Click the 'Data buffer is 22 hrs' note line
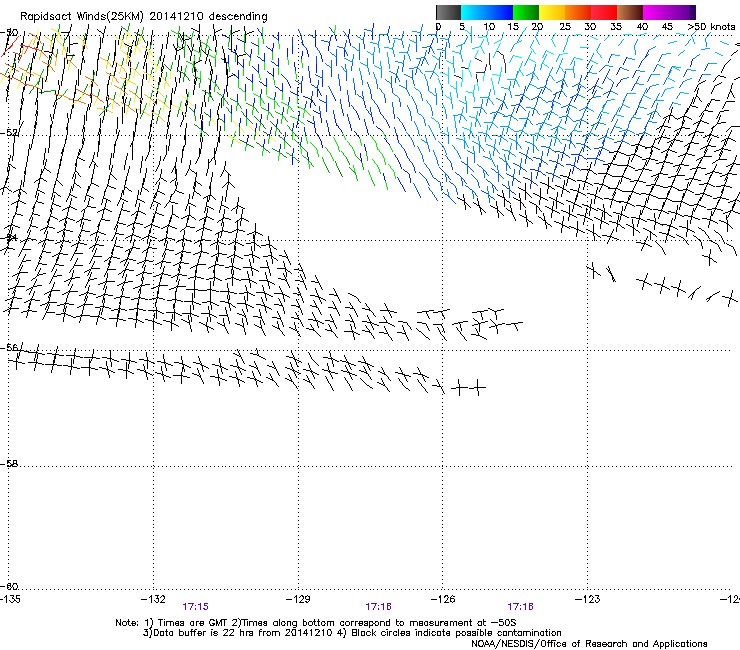Viewport: 740px width, 650px height. (x=352, y=633)
